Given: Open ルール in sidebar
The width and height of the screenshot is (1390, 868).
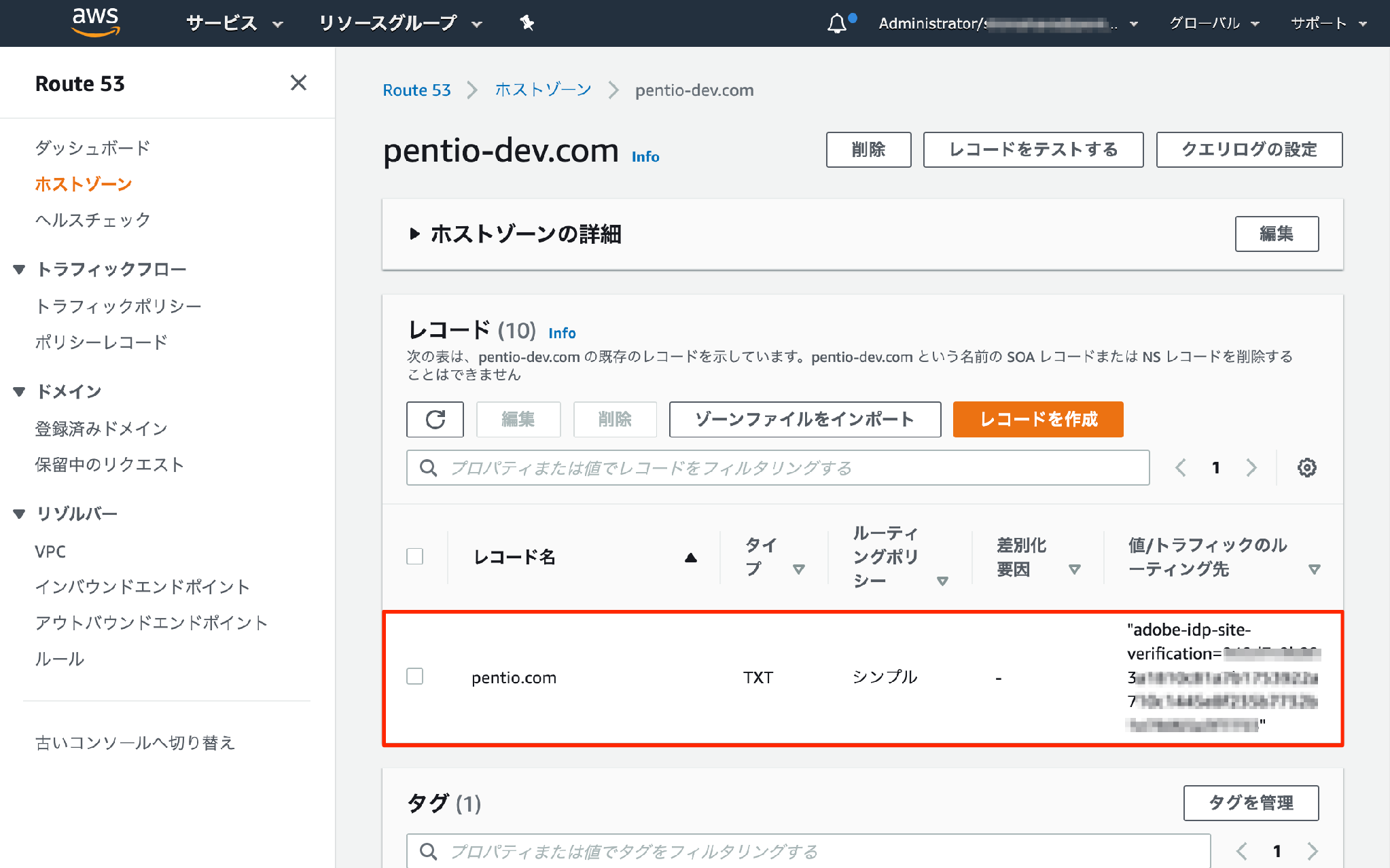Looking at the screenshot, I should (x=60, y=659).
